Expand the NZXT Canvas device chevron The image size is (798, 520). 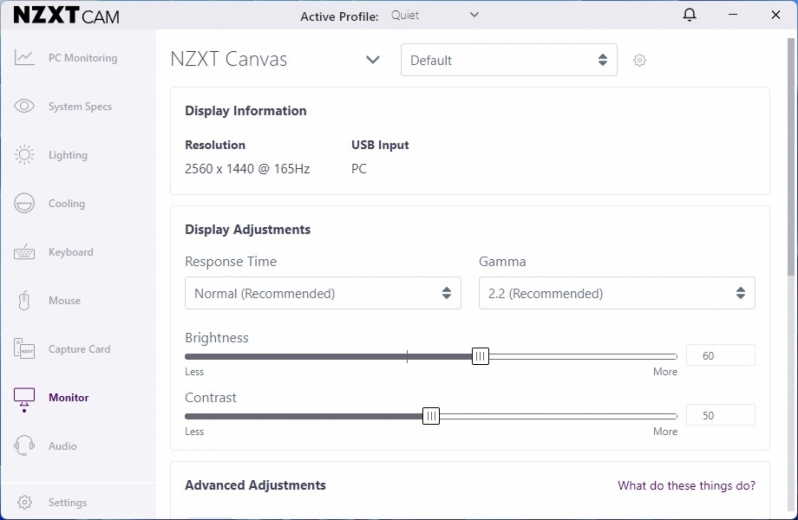point(373,60)
